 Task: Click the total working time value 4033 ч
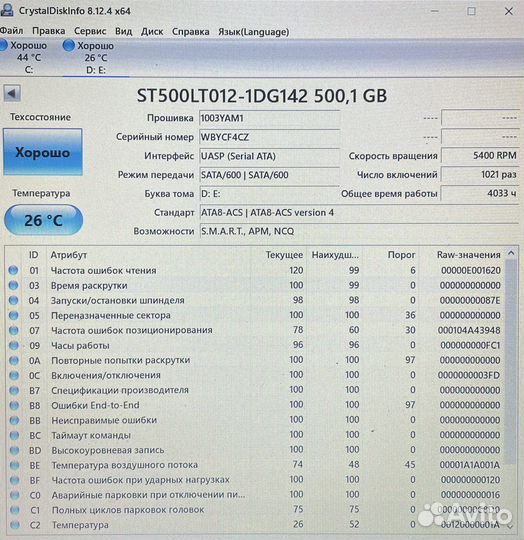(x=480, y=193)
